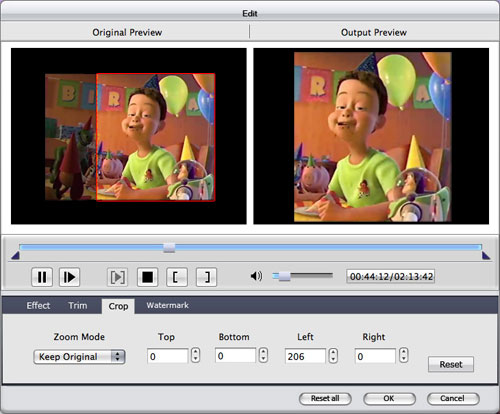Click the Bottom crop value field
The image size is (500, 414).
pos(235,355)
